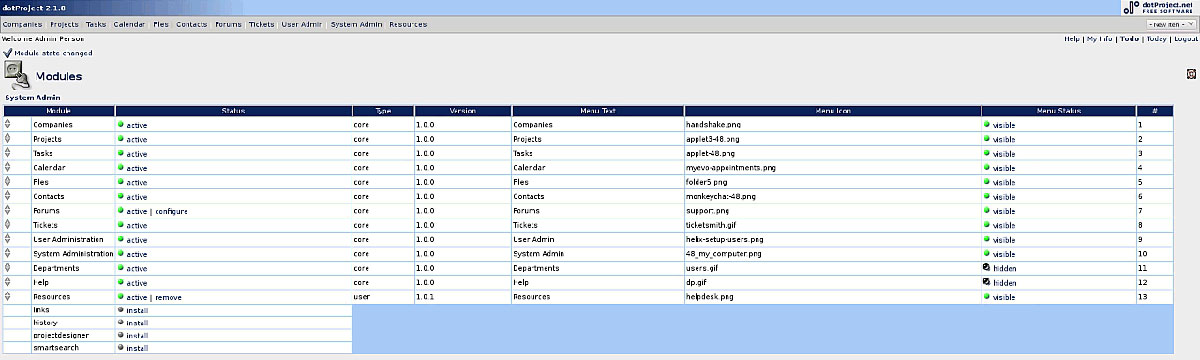Install the smartsearch module
The image size is (1200, 360).
137,348
